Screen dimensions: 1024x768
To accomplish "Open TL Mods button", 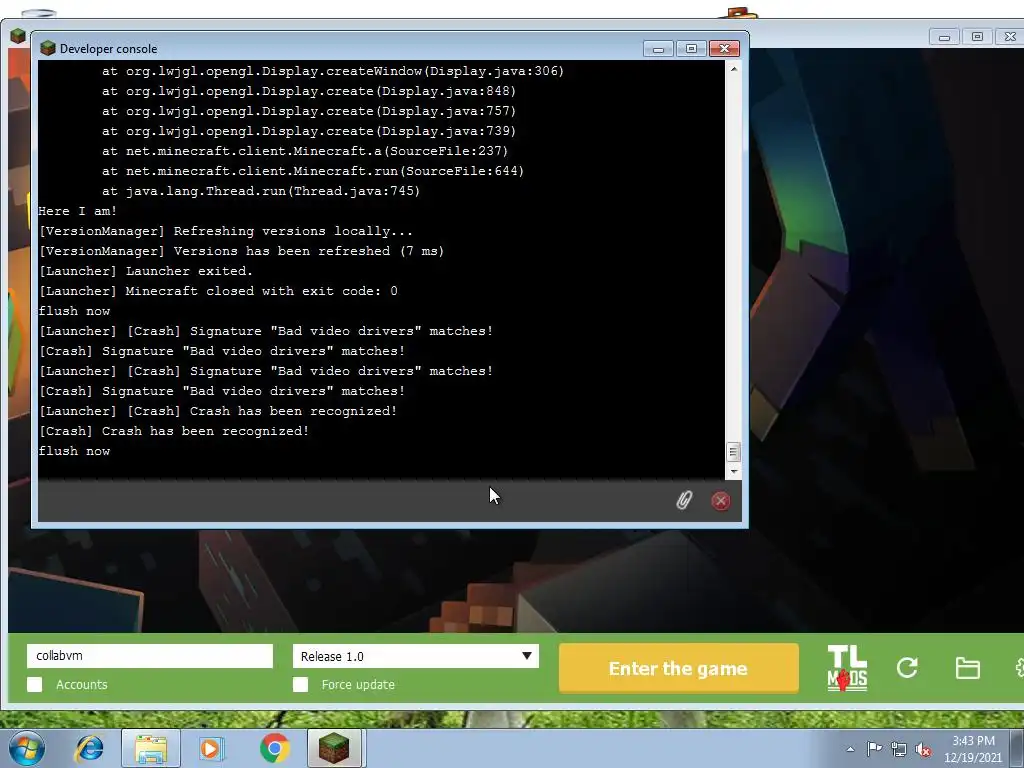I will click(x=847, y=668).
